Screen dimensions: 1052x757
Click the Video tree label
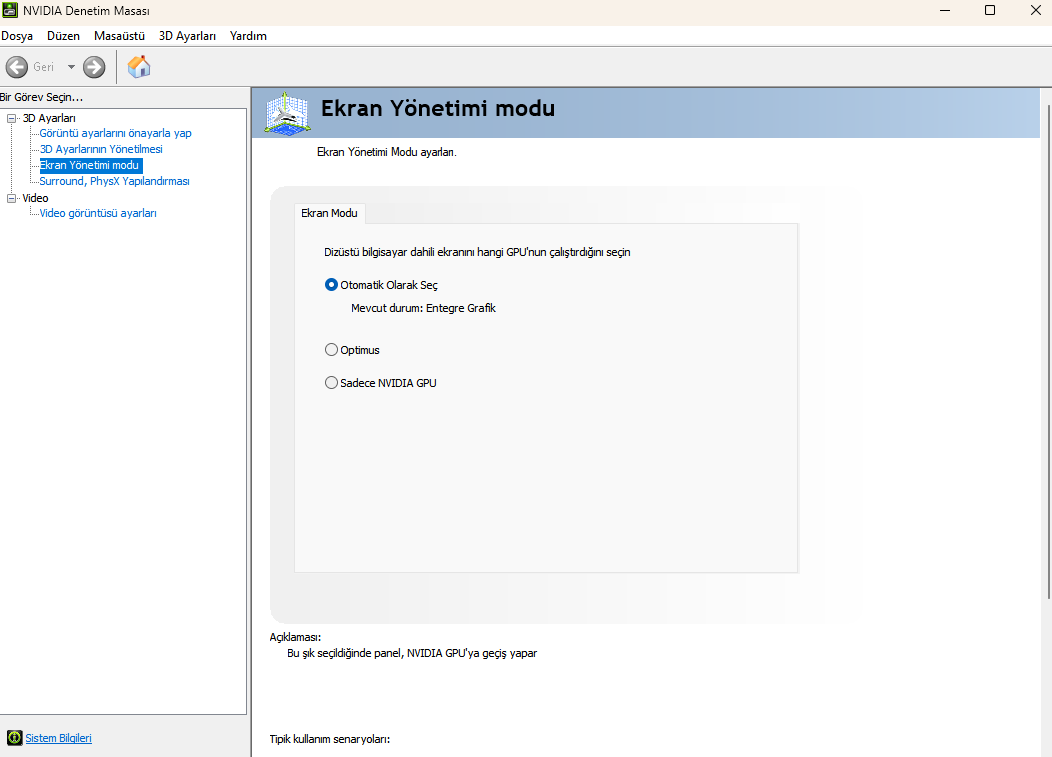(x=36, y=198)
